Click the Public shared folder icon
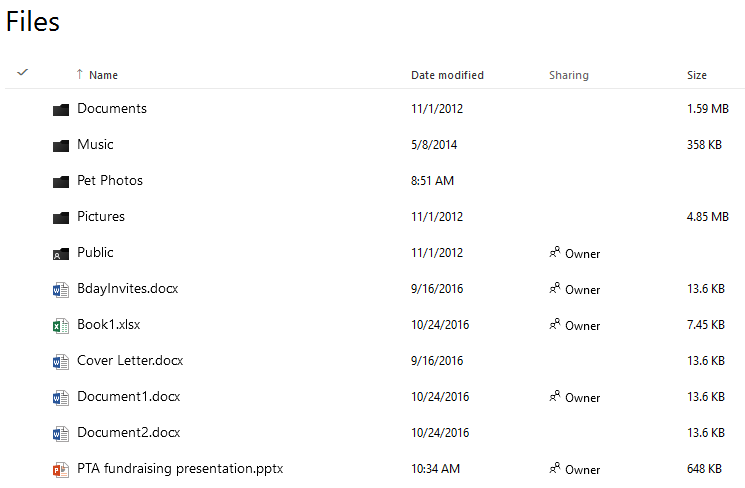This screenshot has width=745, height=488. (x=61, y=254)
